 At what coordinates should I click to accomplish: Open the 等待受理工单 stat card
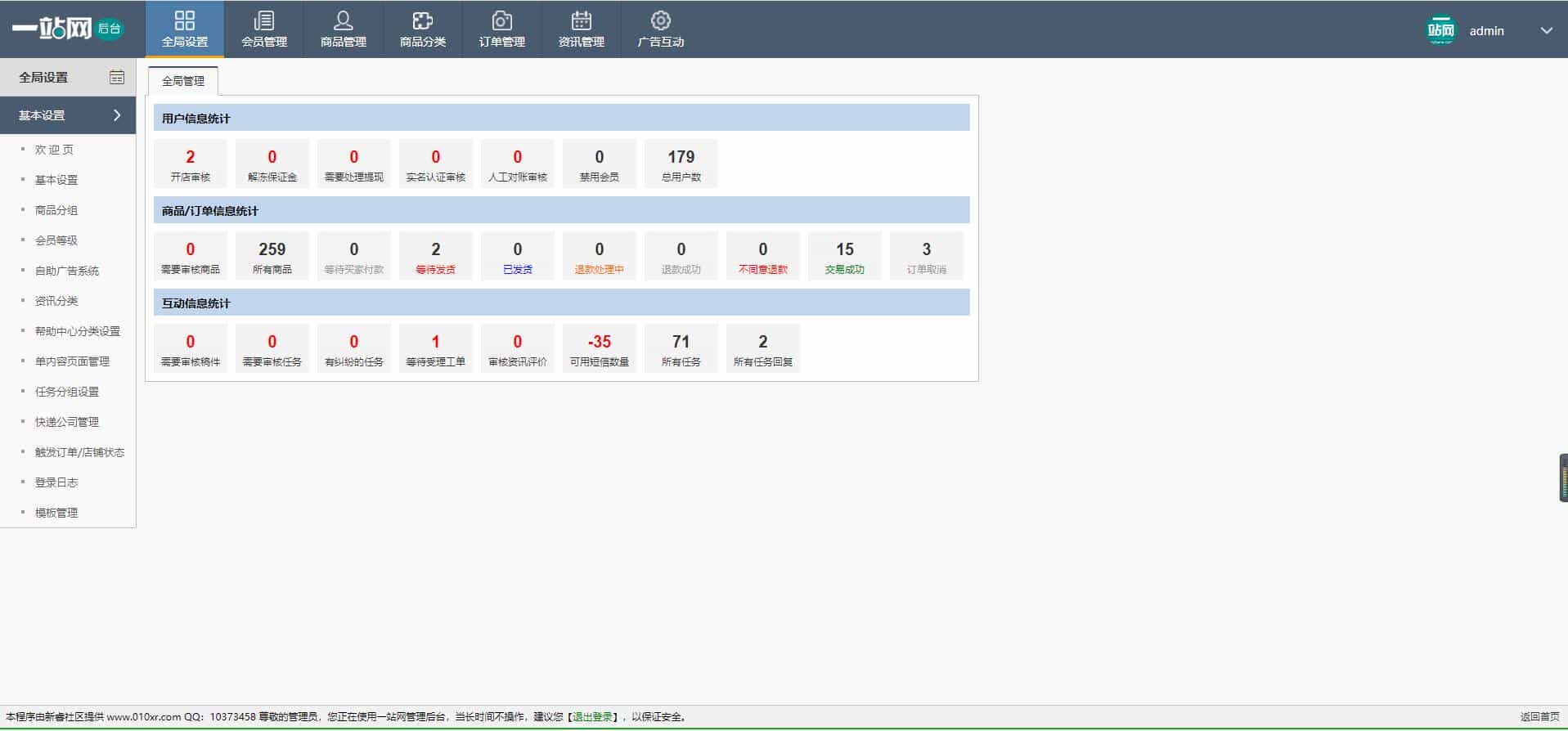click(x=436, y=348)
